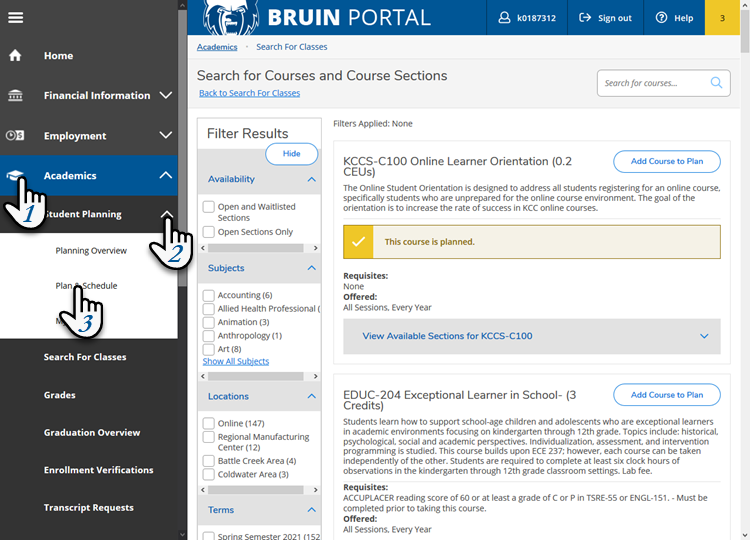Click the user profile icon beside k0187312

coord(504,18)
